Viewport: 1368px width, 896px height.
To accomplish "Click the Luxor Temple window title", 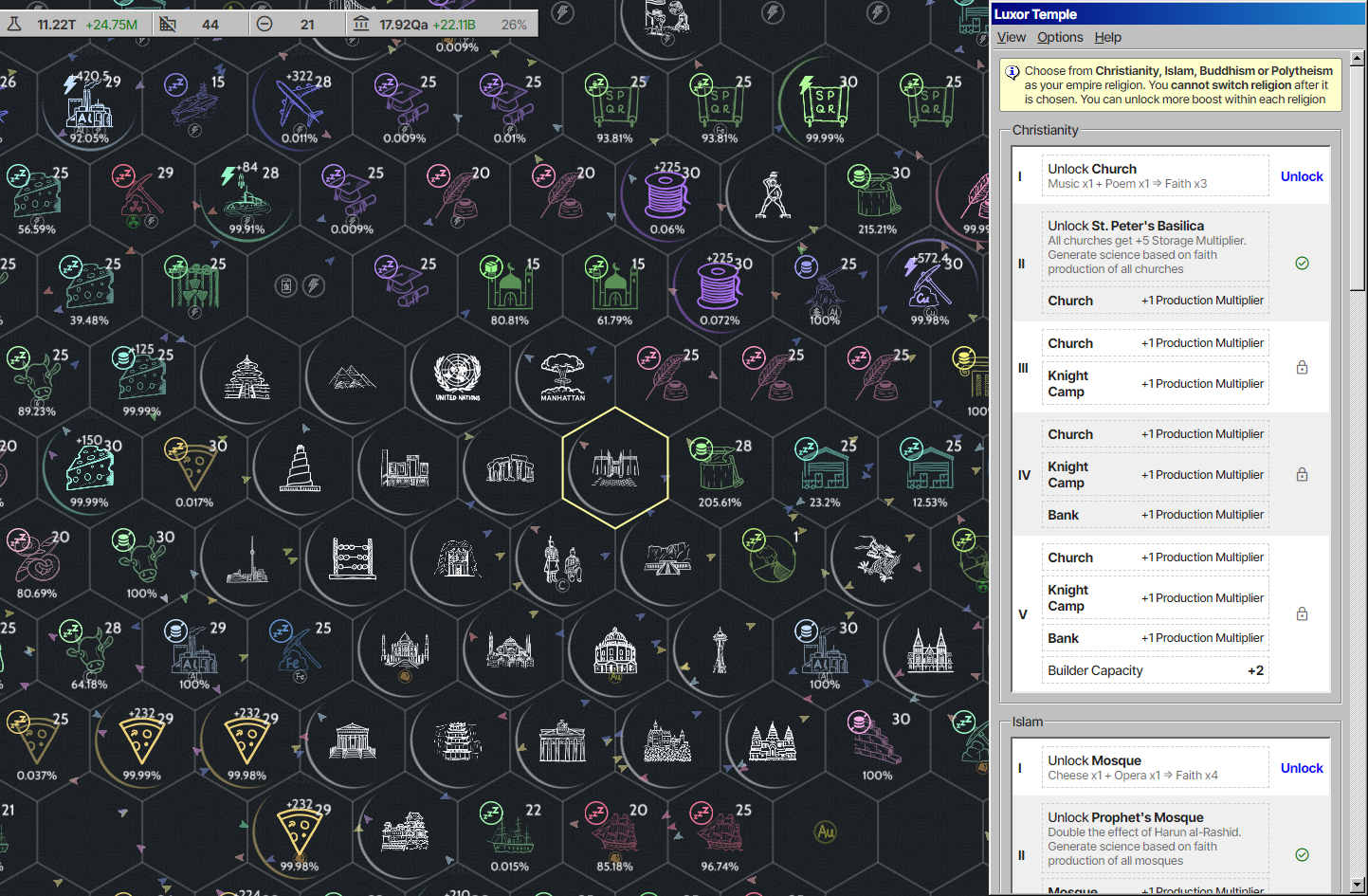I will [x=1035, y=14].
